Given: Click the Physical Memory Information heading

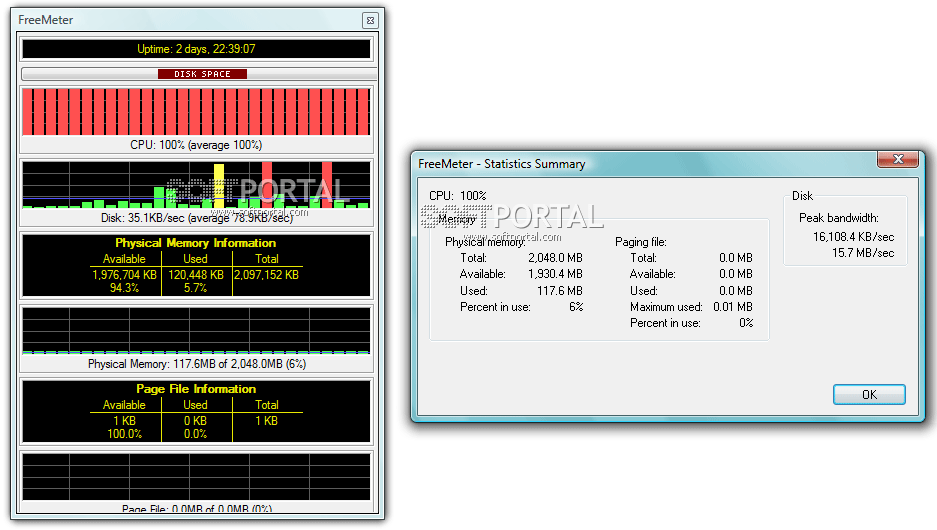Looking at the screenshot, I should pyautogui.click(x=195, y=243).
